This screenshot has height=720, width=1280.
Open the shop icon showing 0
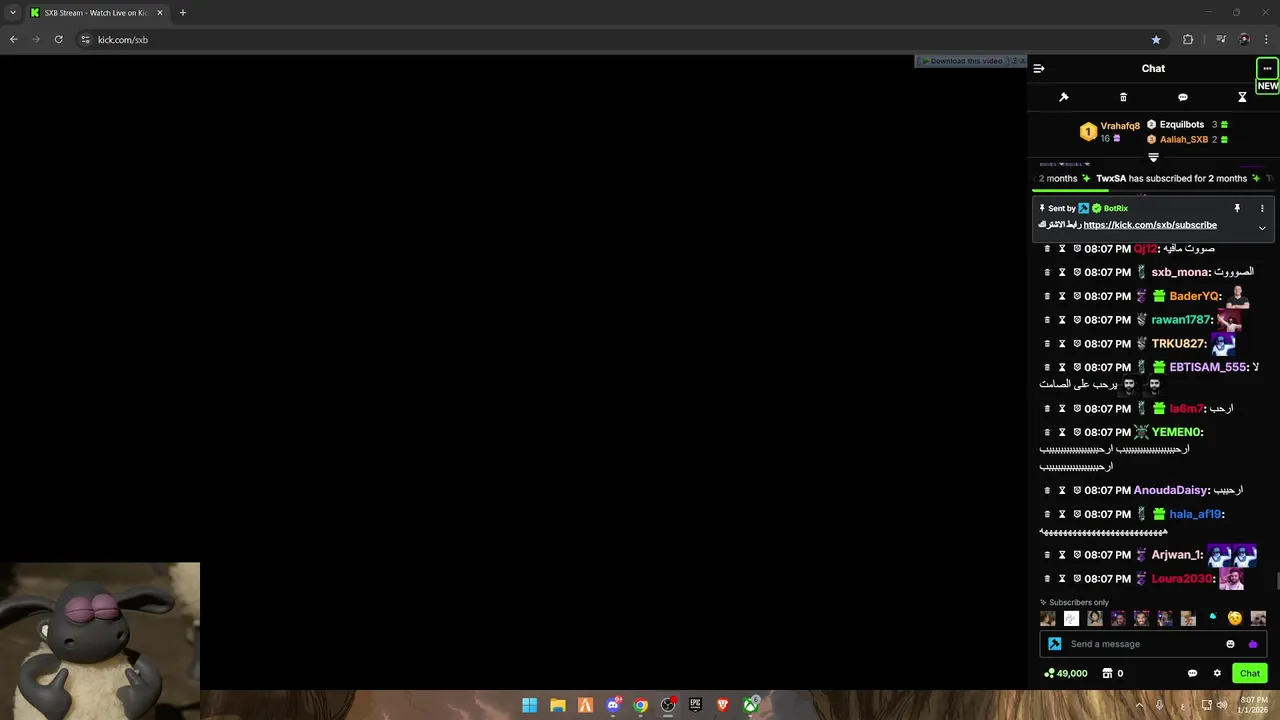point(1112,673)
